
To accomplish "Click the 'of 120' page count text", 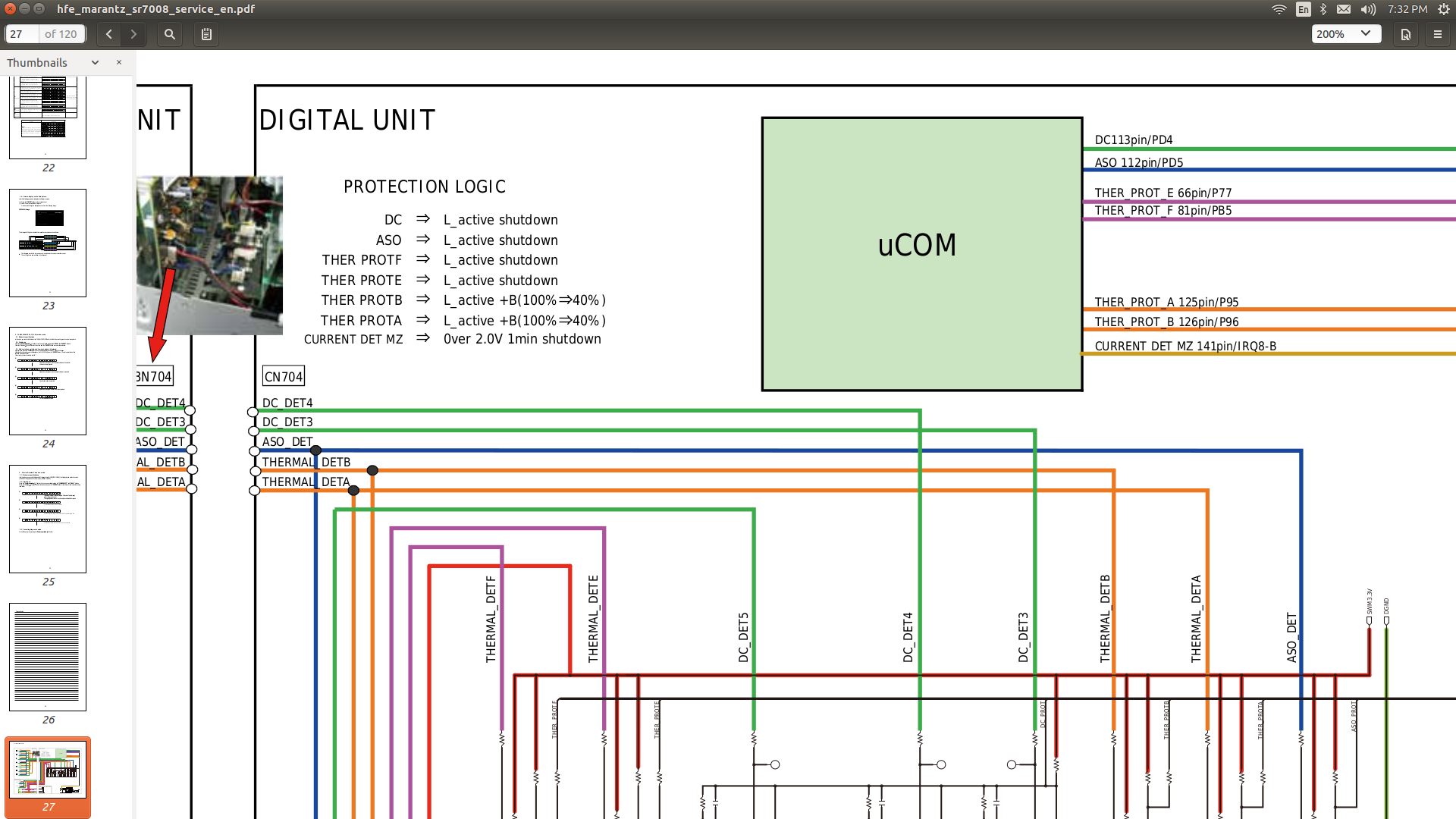I will [61, 34].
